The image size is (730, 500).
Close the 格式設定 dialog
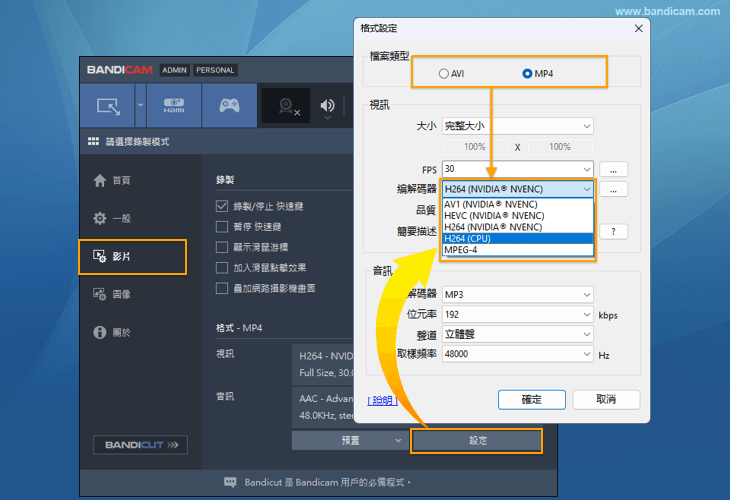click(639, 28)
